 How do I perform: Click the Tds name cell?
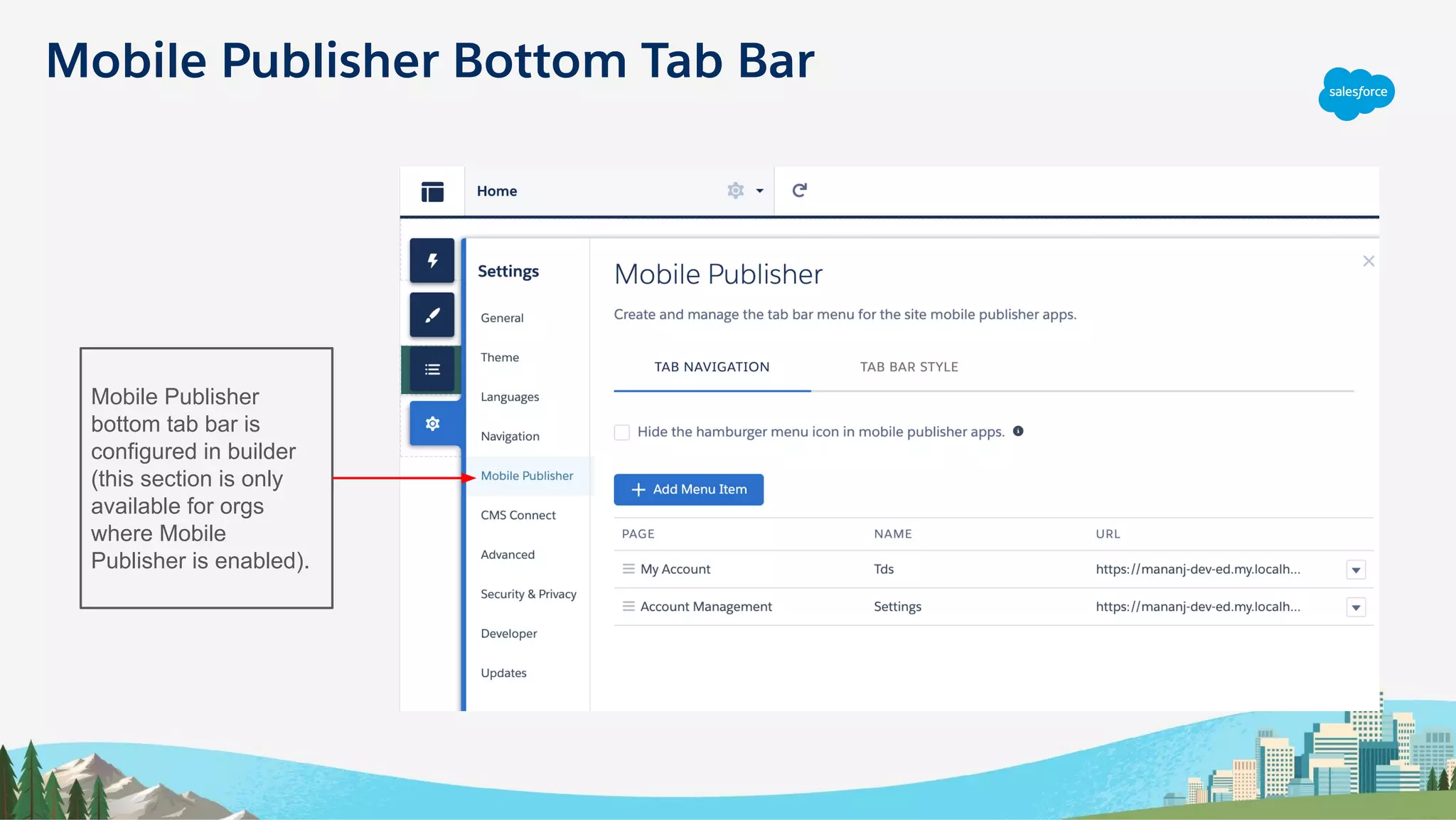click(x=884, y=569)
